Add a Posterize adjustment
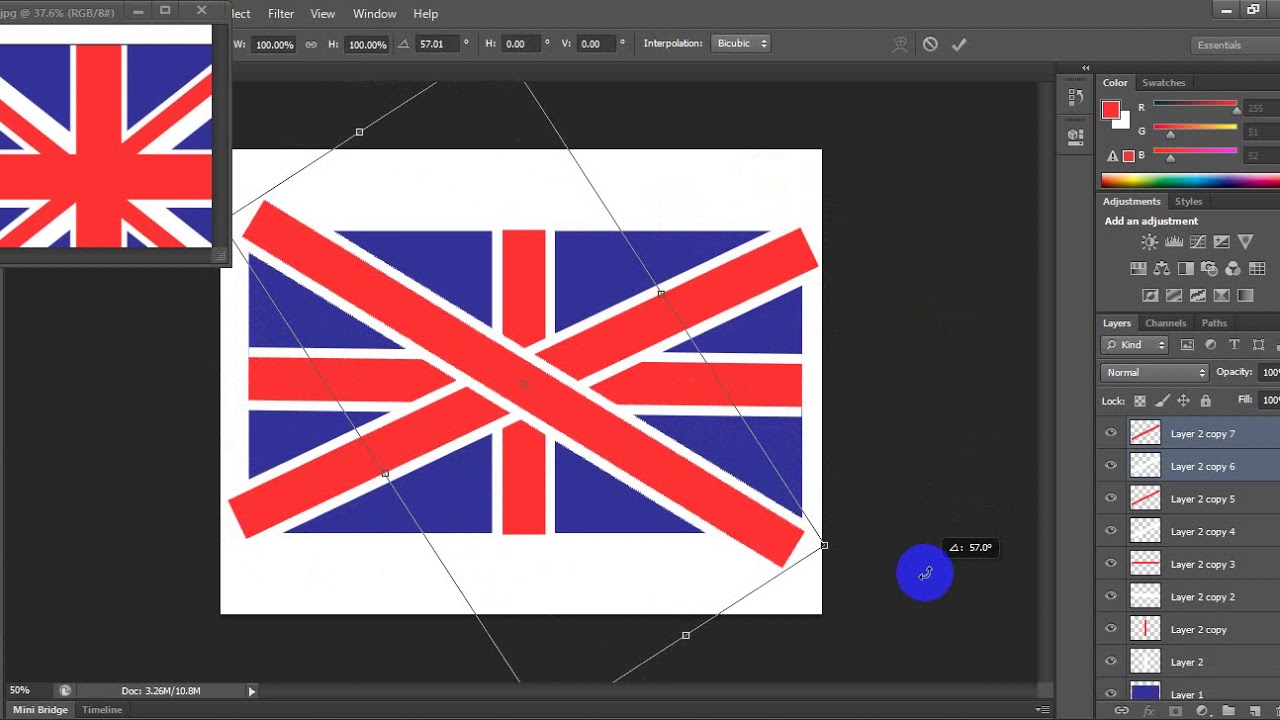Viewport: 1280px width, 720px height. point(1174,296)
